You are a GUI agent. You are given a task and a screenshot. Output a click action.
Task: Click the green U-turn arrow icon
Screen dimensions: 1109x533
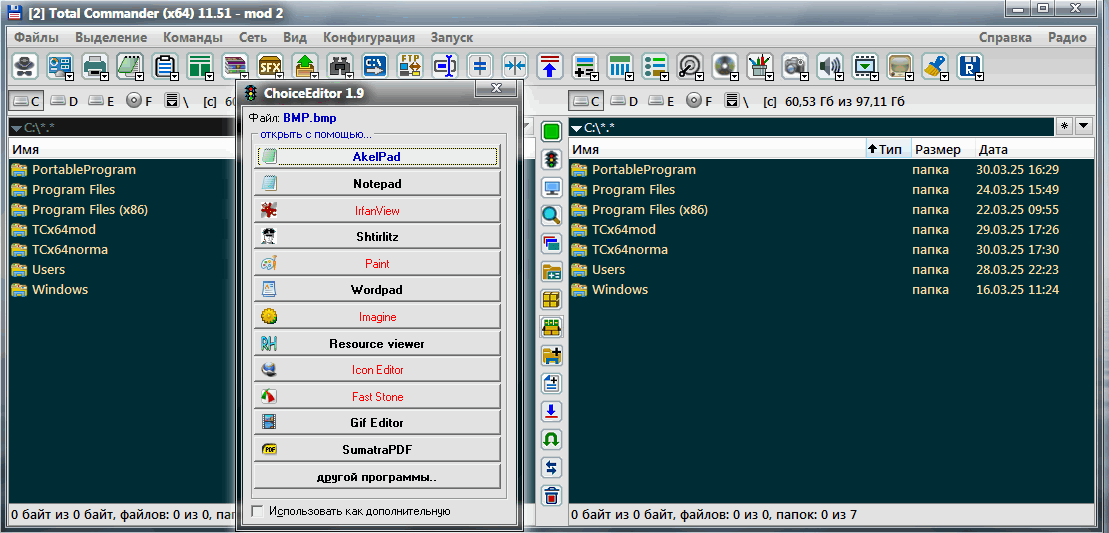click(x=552, y=439)
